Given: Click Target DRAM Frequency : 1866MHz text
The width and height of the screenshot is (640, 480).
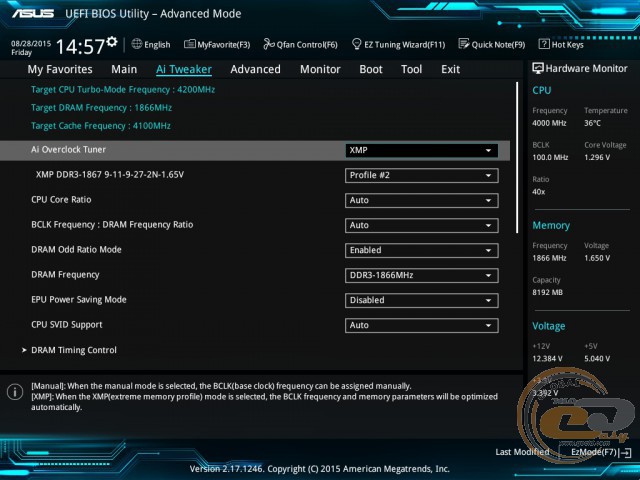Looking at the screenshot, I should point(101,108).
